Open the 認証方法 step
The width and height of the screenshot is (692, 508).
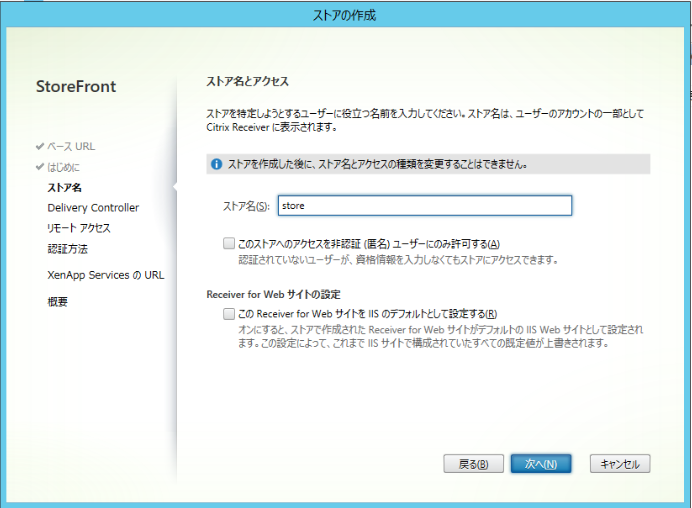point(68,249)
